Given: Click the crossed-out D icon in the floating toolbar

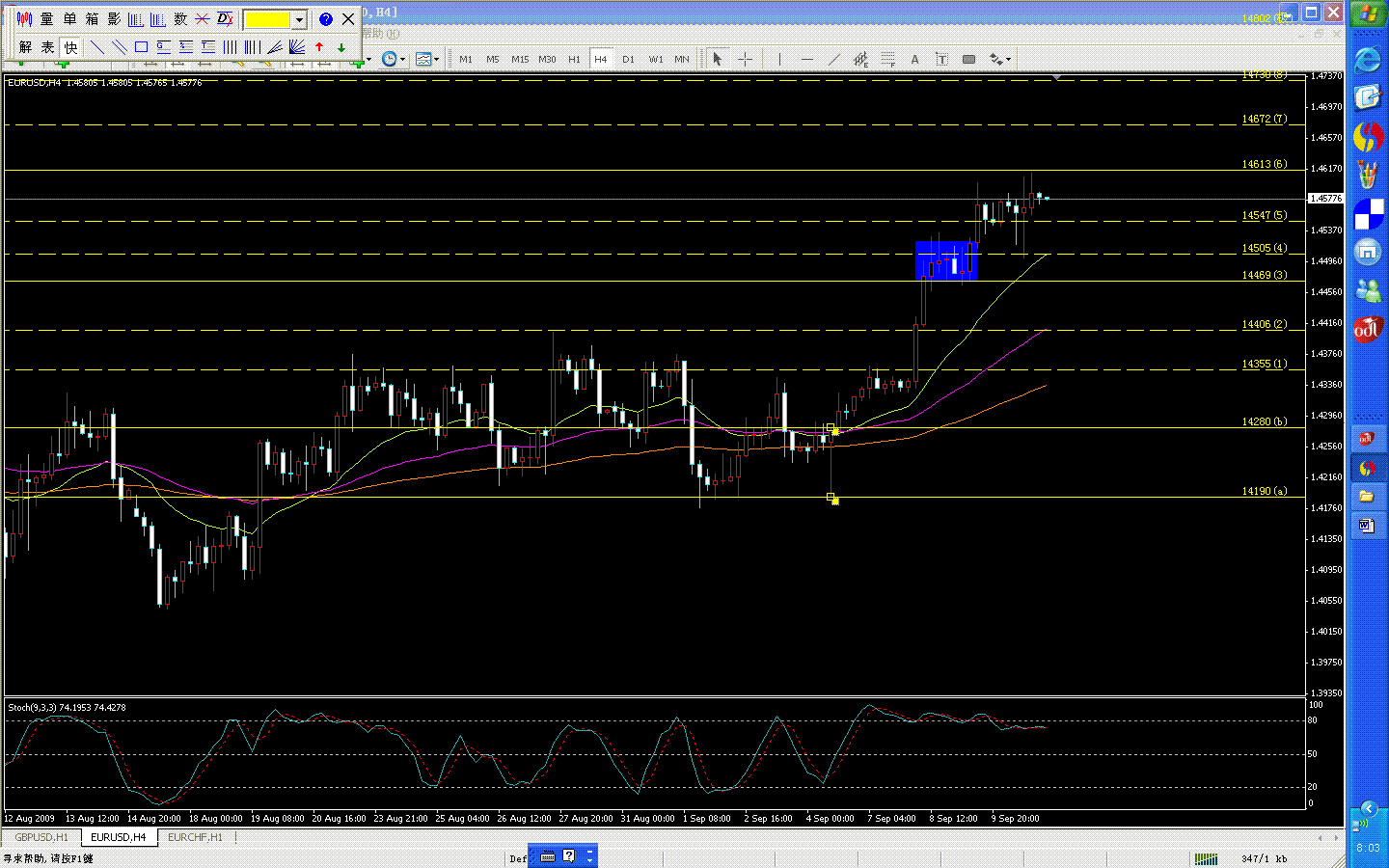Looking at the screenshot, I should click(225, 19).
